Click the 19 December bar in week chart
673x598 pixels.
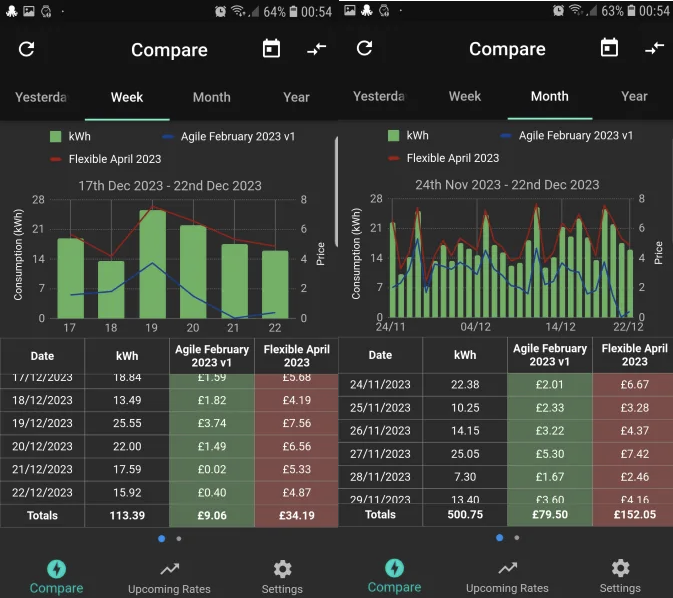[x=152, y=264]
